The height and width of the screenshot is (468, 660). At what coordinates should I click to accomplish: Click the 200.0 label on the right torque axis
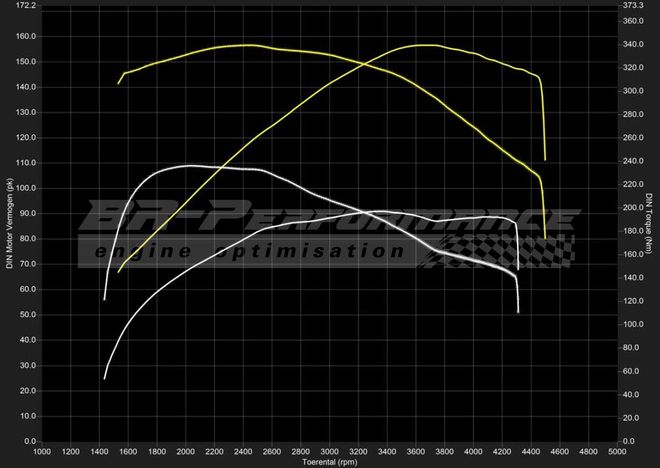coord(633,208)
